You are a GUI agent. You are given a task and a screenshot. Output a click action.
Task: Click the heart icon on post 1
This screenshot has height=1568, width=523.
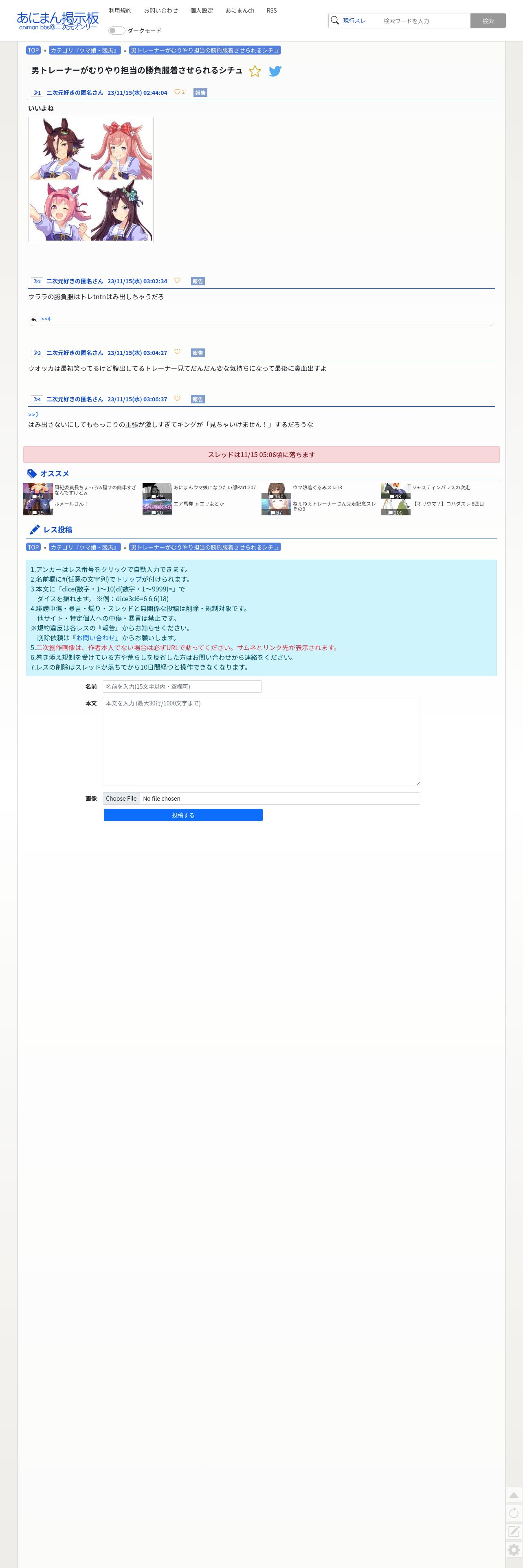pos(177,92)
